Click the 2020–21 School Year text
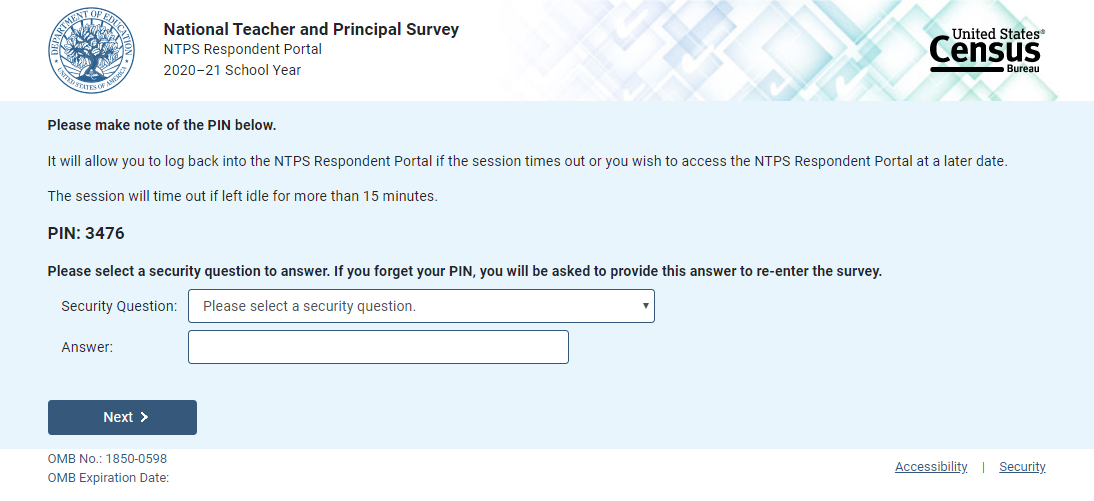 point(232,70)
